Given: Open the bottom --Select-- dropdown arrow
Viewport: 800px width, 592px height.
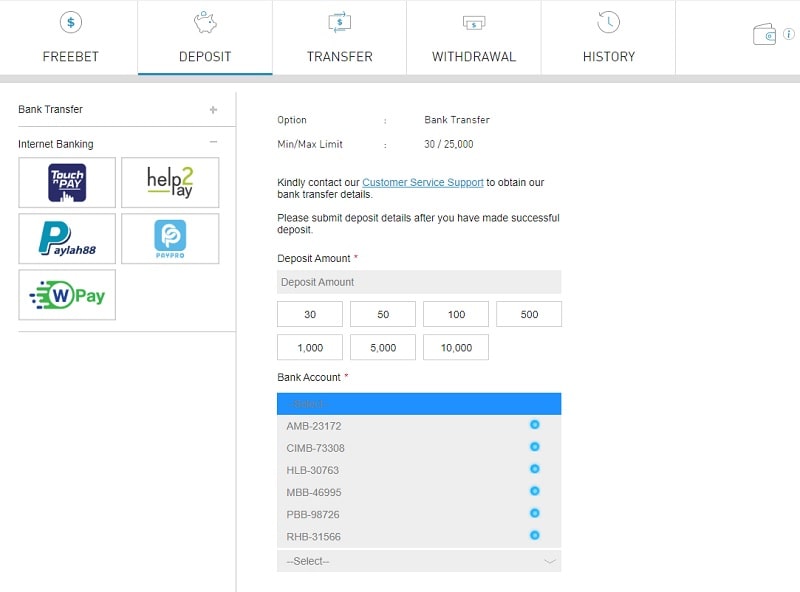Looking at the screenshot, I should coord(549,561).
